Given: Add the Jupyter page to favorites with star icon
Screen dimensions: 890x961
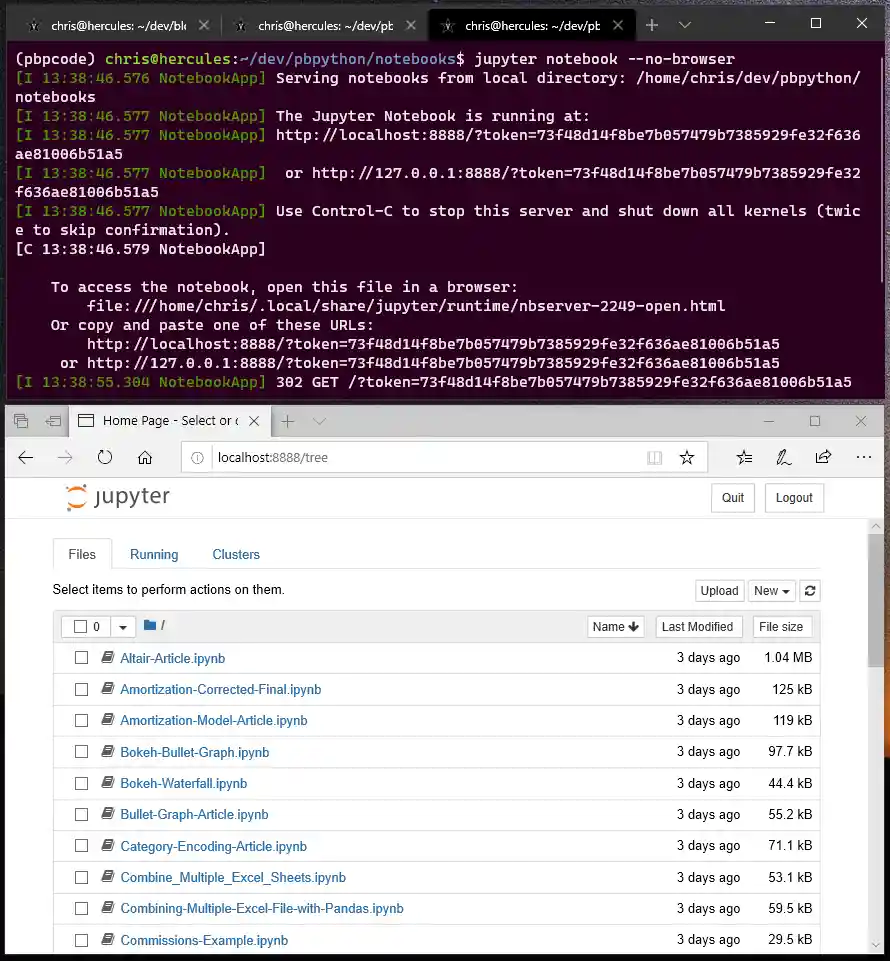Looking at the screenshot, I should 687,457.
